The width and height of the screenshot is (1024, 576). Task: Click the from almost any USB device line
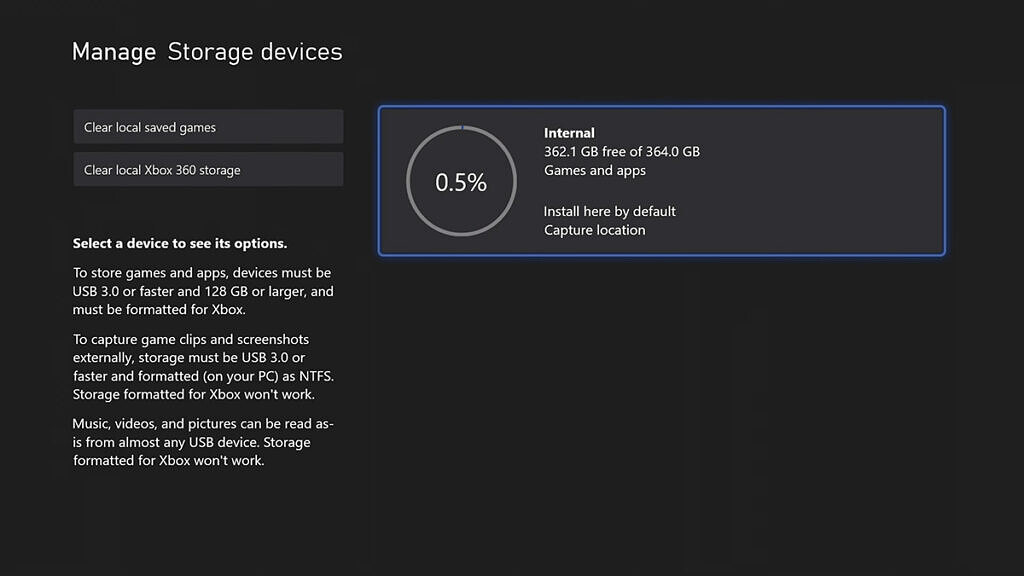(191, 443)
